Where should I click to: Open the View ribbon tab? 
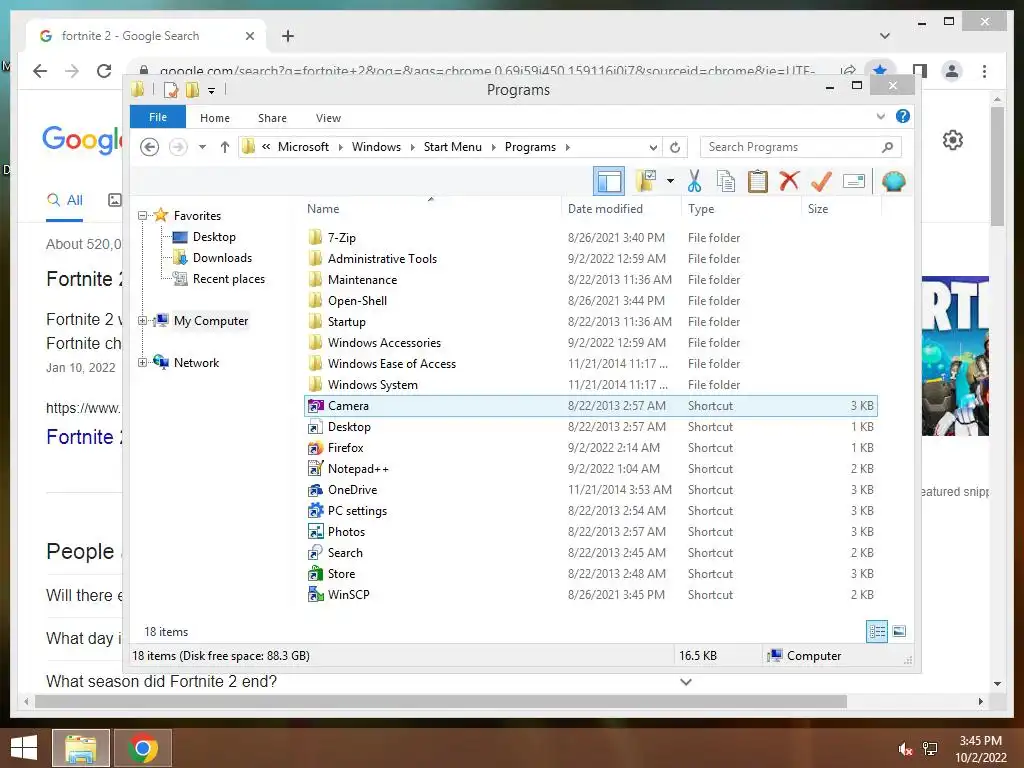pos(328,118)
